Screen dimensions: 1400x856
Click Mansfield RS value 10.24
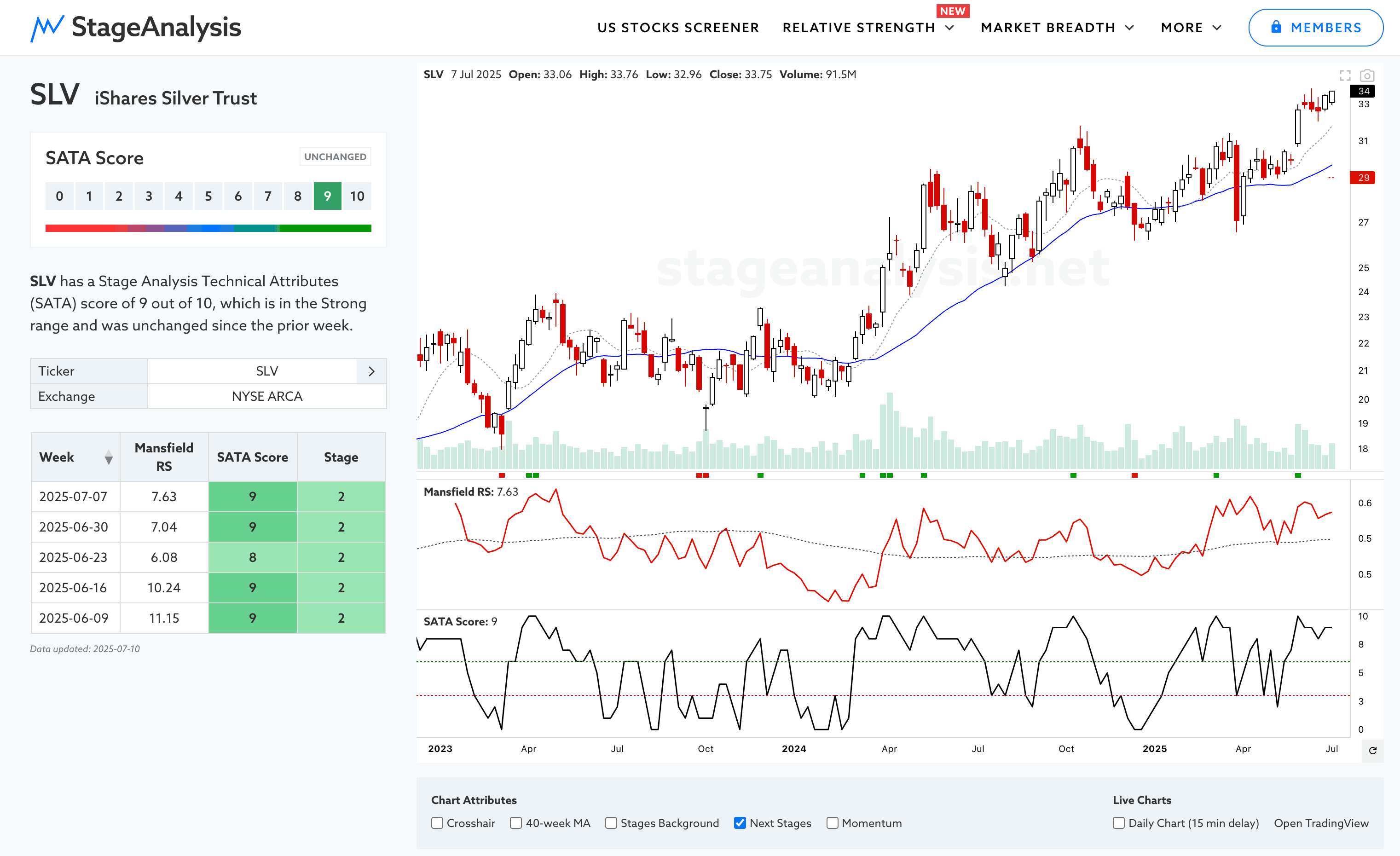164,587
